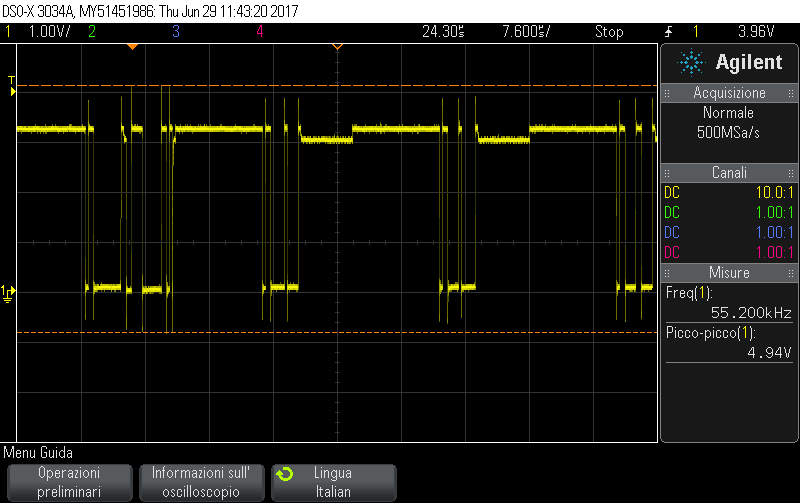Click the right grip handle of Acquisizione header

pos(791,93)
